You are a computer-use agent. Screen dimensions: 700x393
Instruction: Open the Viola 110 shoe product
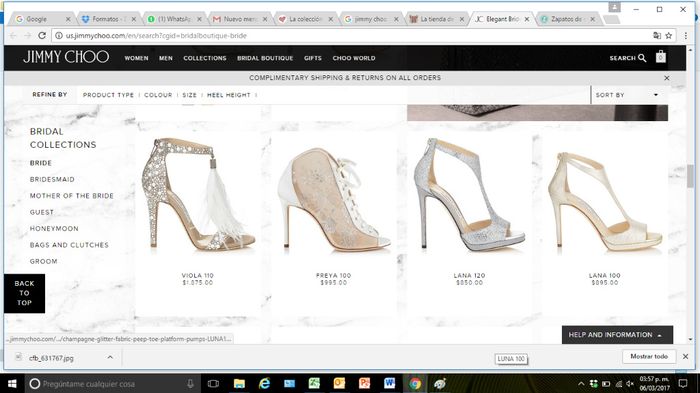tap(198, 196)
